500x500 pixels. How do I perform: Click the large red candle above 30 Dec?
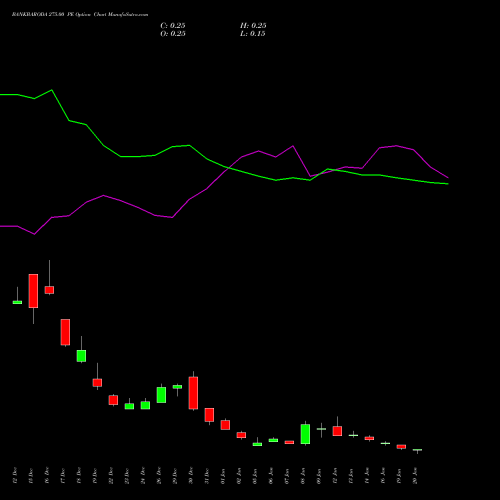pyautogui.click(x=193, y=393)
